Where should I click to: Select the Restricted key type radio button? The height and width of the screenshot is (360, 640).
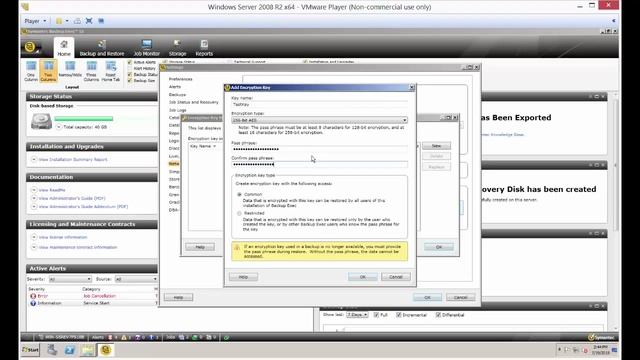(240, 213)
